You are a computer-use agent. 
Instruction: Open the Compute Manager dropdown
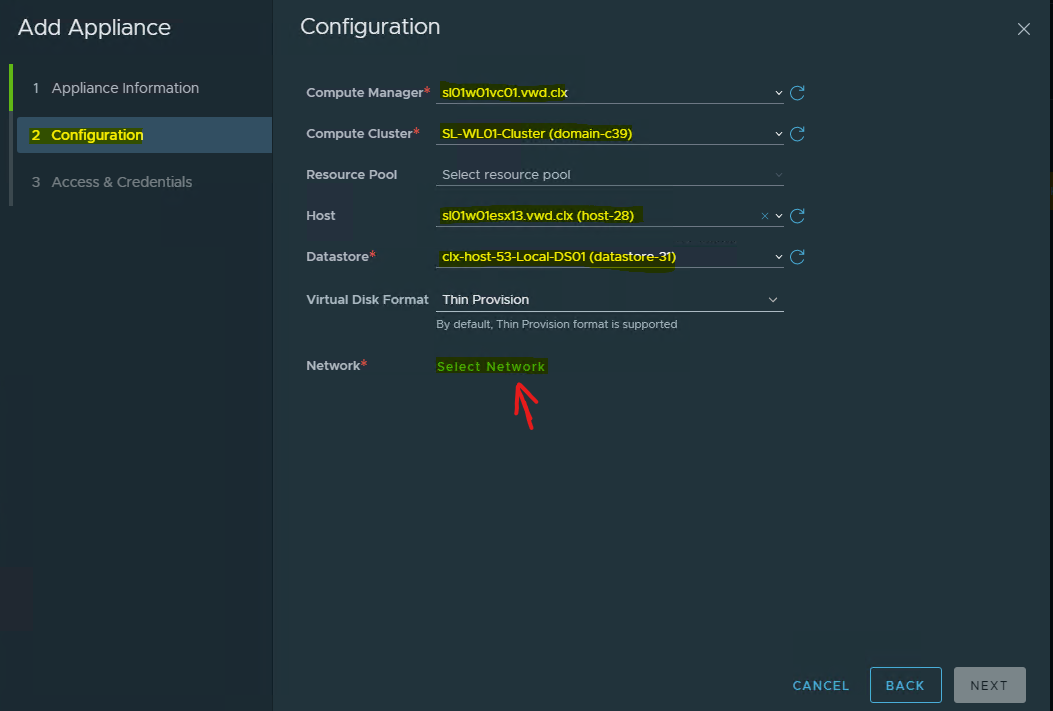tap(779, 93)
